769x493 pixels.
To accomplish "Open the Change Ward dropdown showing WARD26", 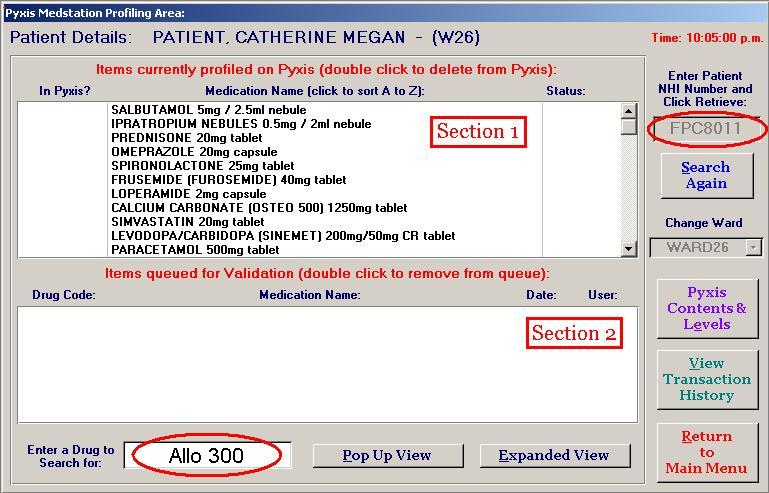I will tap(706, 247).
